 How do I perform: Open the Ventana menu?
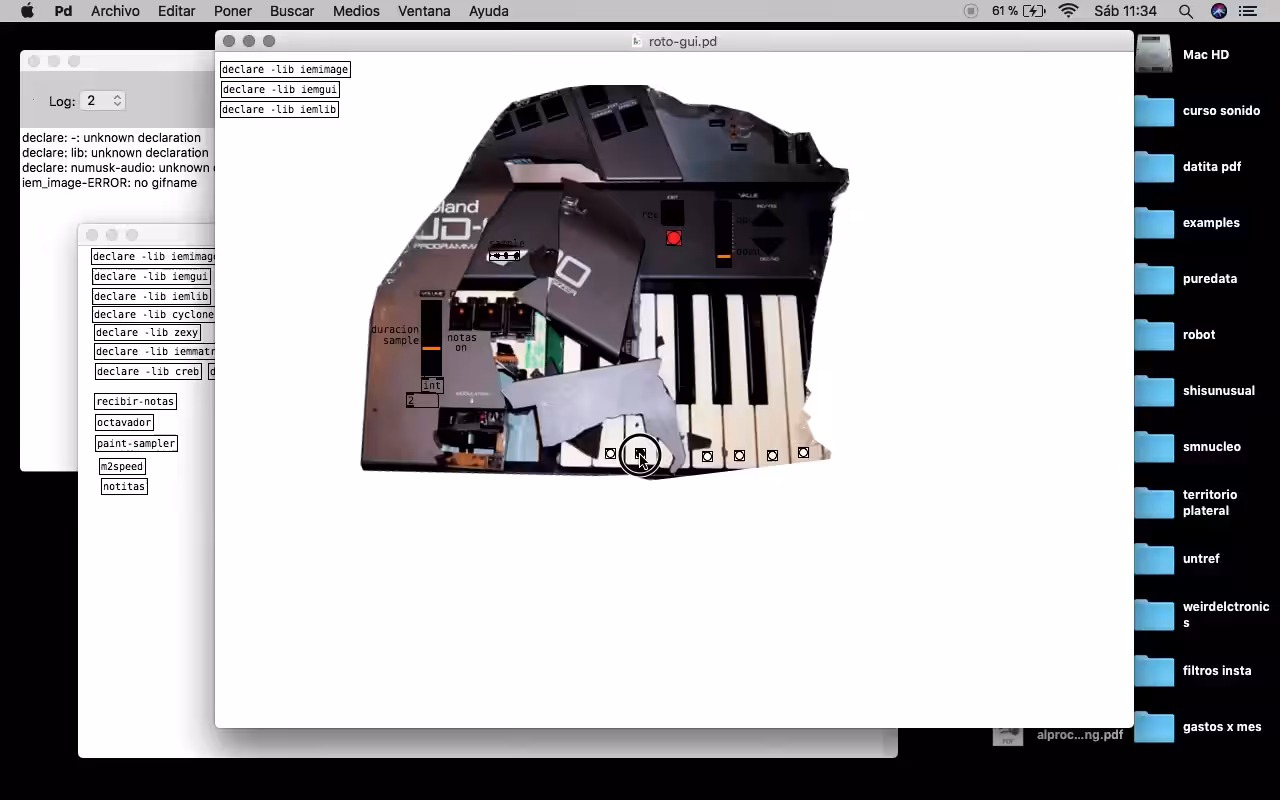point(424,11)
